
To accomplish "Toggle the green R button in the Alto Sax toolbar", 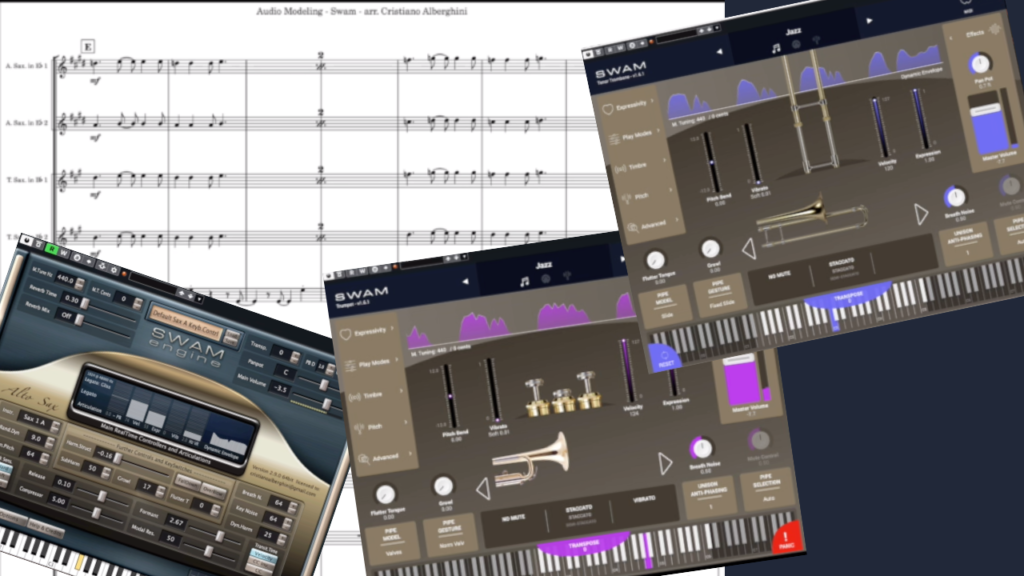I will tap(52, 248).
